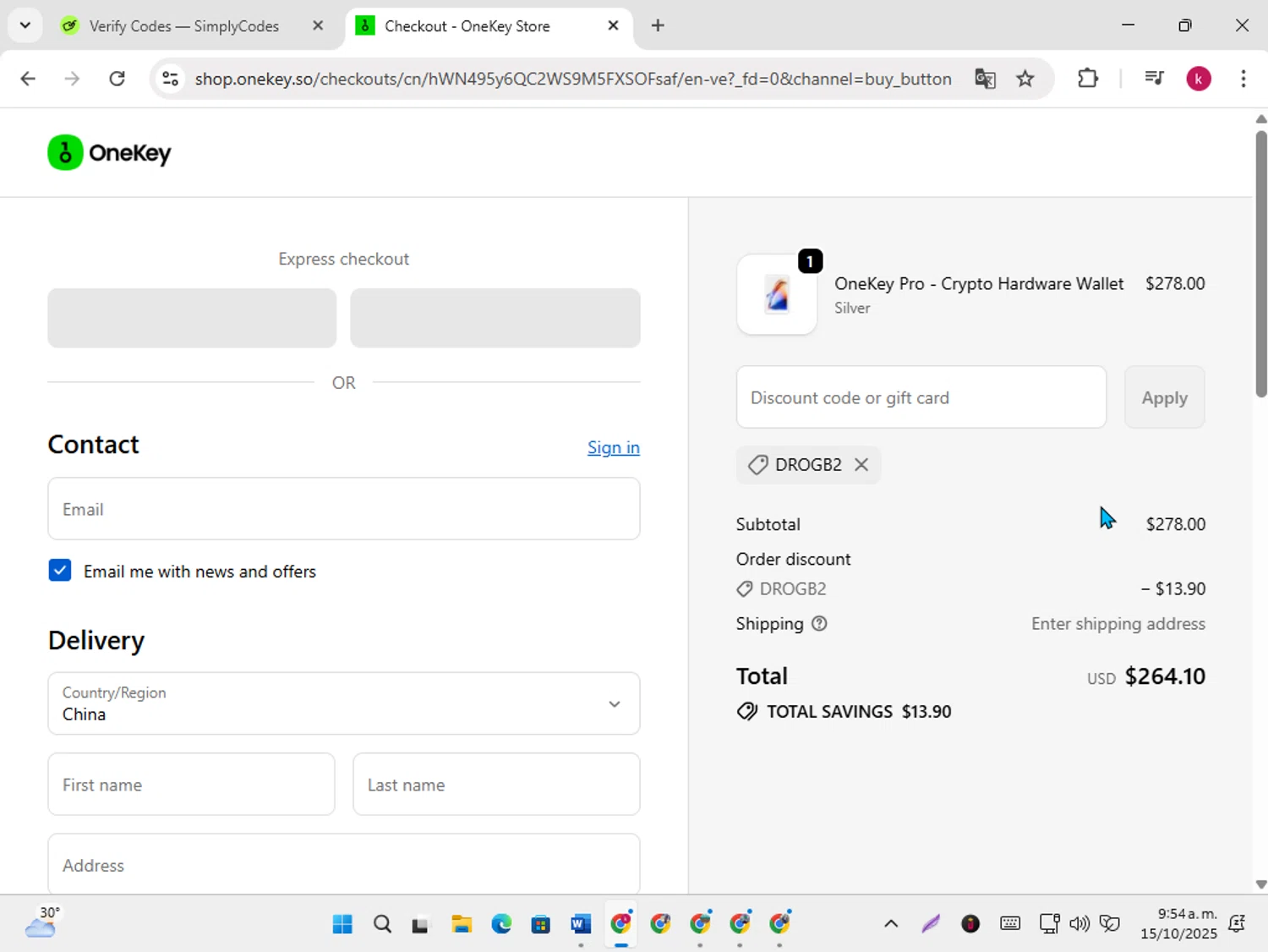
Task: Click the OneKey logo in the header
Action: point(109,153)
